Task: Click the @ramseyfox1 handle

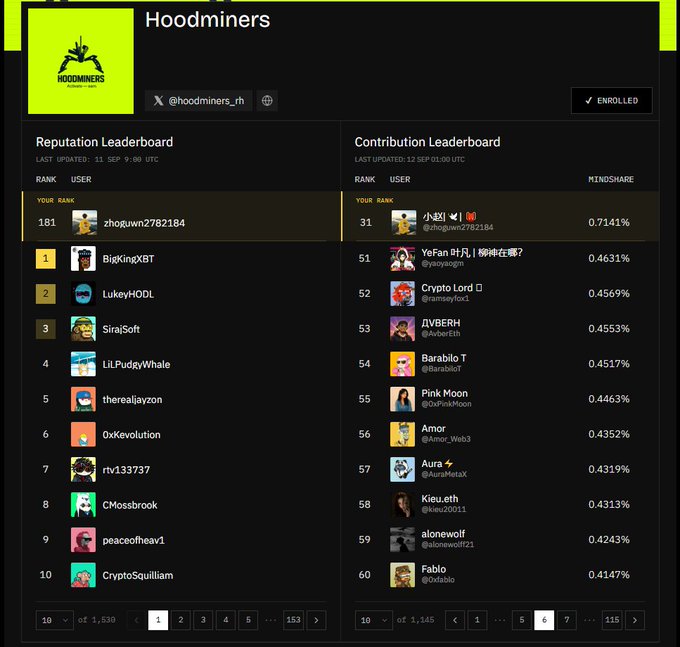Action: pos(445,298)
